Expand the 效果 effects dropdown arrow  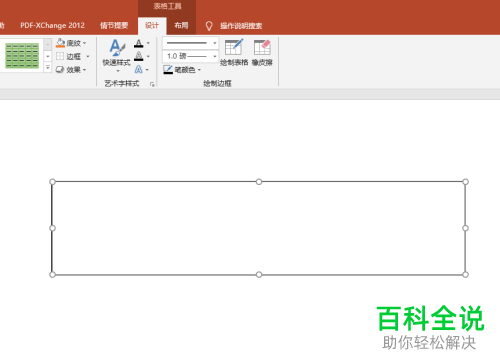tap(85, 70)
